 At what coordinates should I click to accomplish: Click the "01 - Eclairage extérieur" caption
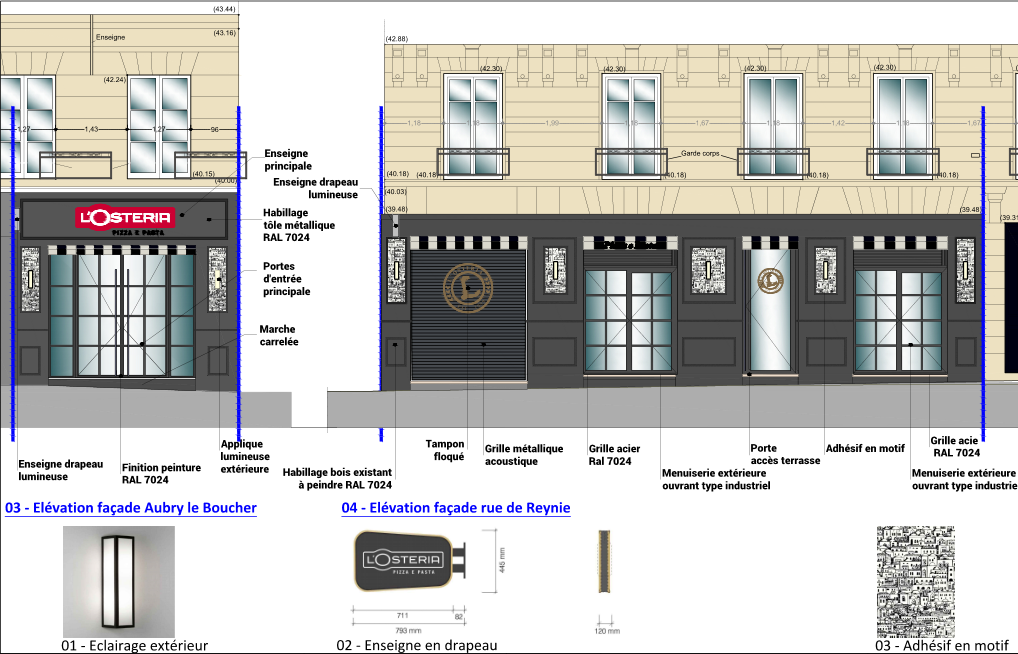134,645
